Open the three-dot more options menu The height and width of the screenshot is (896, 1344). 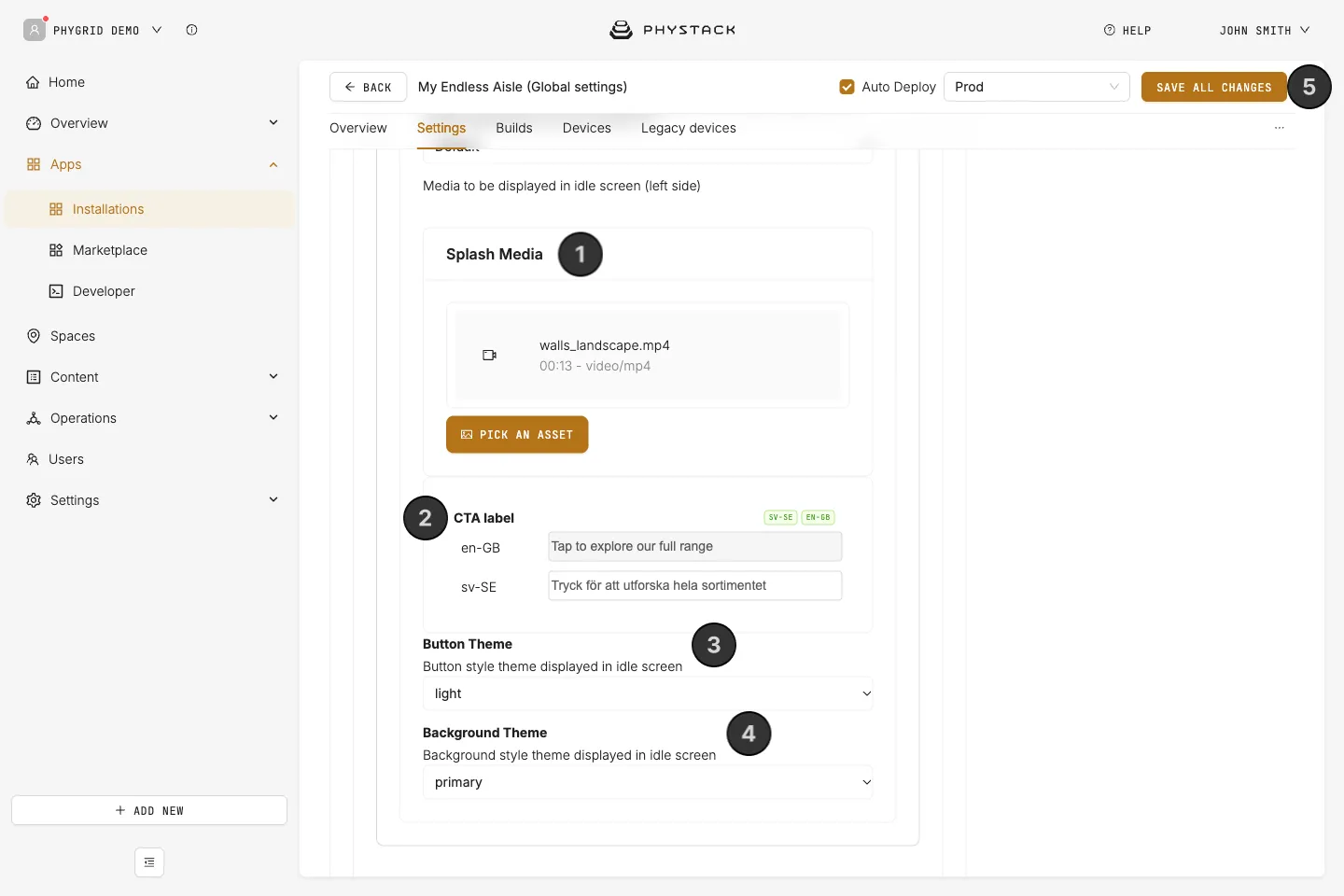1279,128
